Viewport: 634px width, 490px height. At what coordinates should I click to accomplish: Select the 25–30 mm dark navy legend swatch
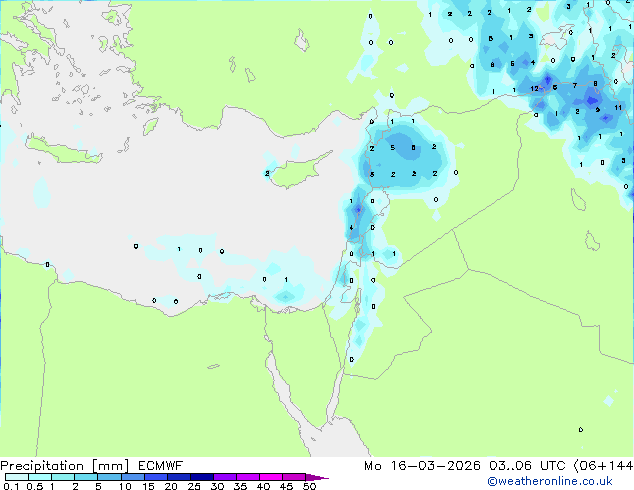tap(201, 477)
